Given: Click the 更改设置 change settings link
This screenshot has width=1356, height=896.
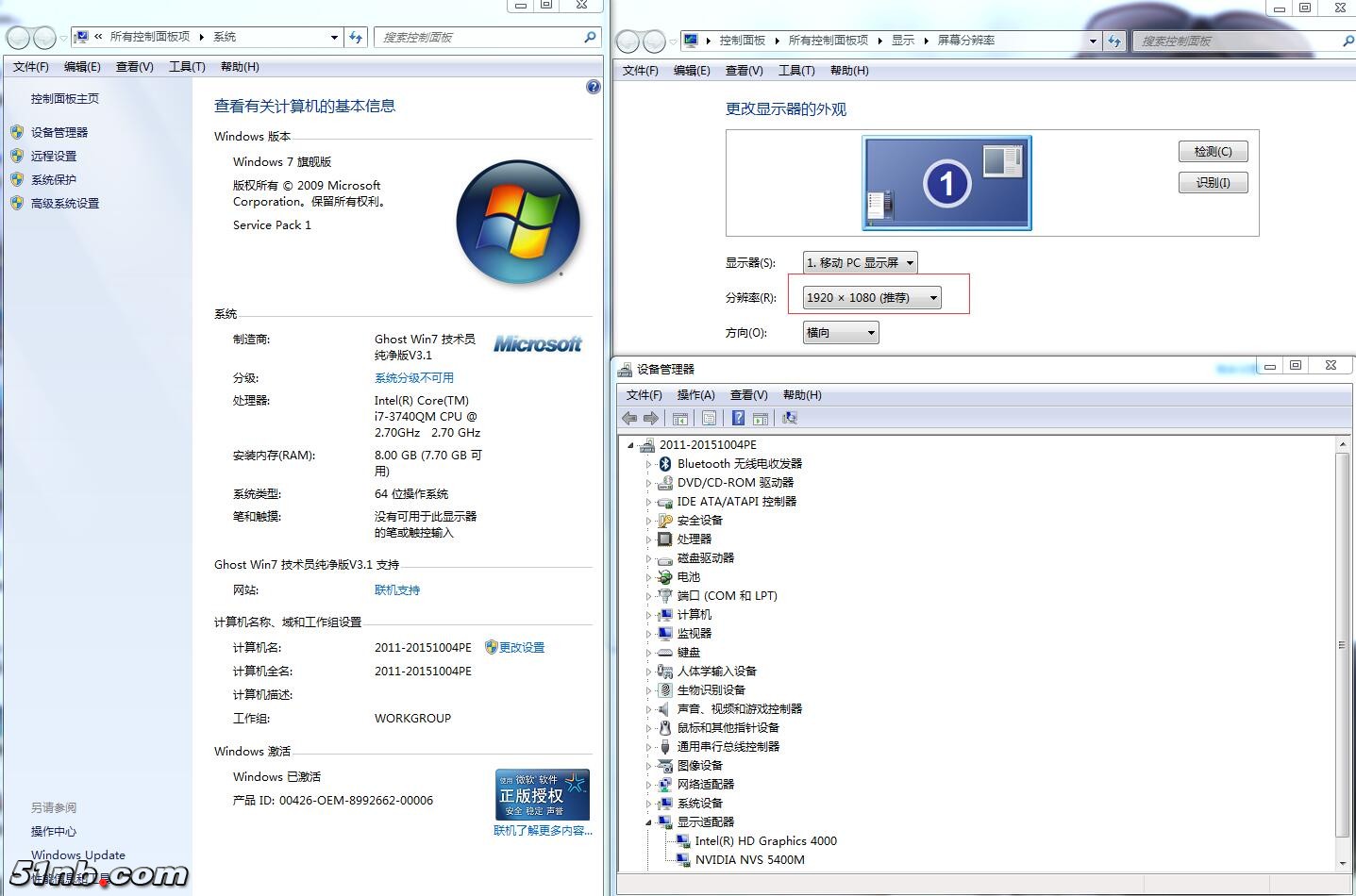Looking at the screenshot, I should click(x=521, y=648).
